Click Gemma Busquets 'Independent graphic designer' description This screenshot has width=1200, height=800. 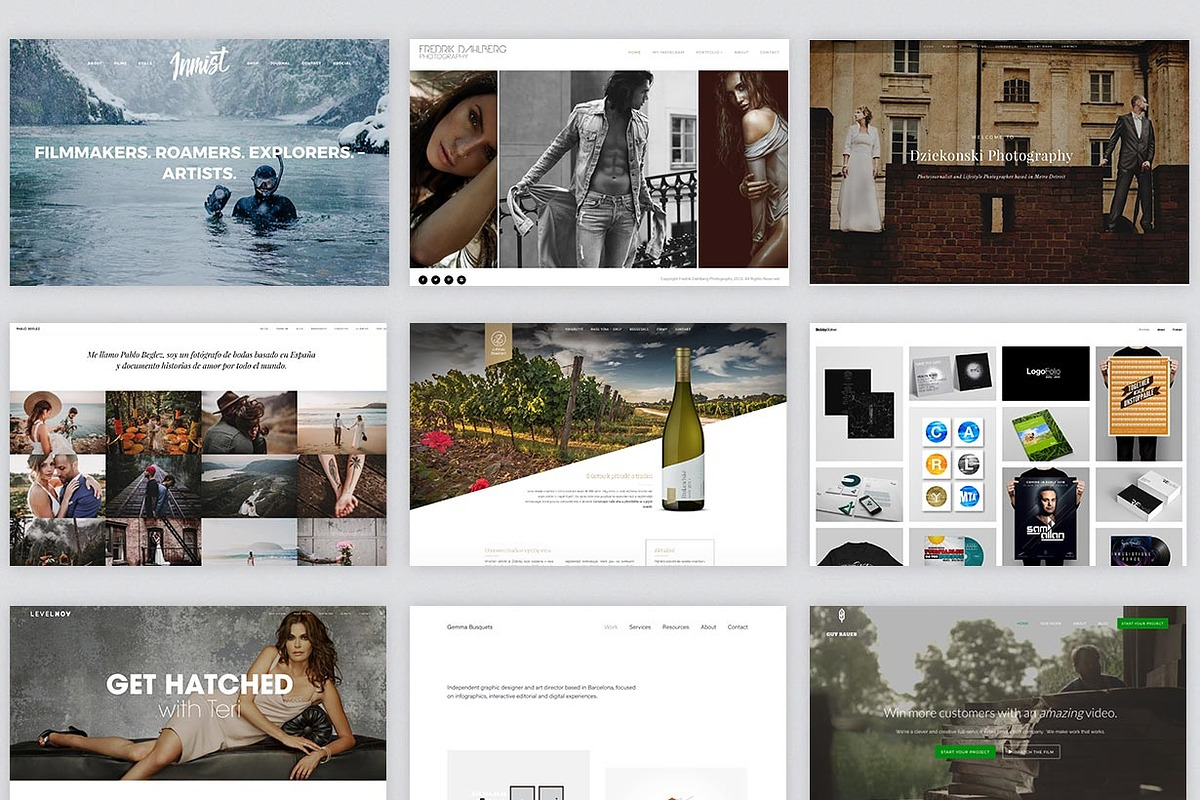(541, 691)
